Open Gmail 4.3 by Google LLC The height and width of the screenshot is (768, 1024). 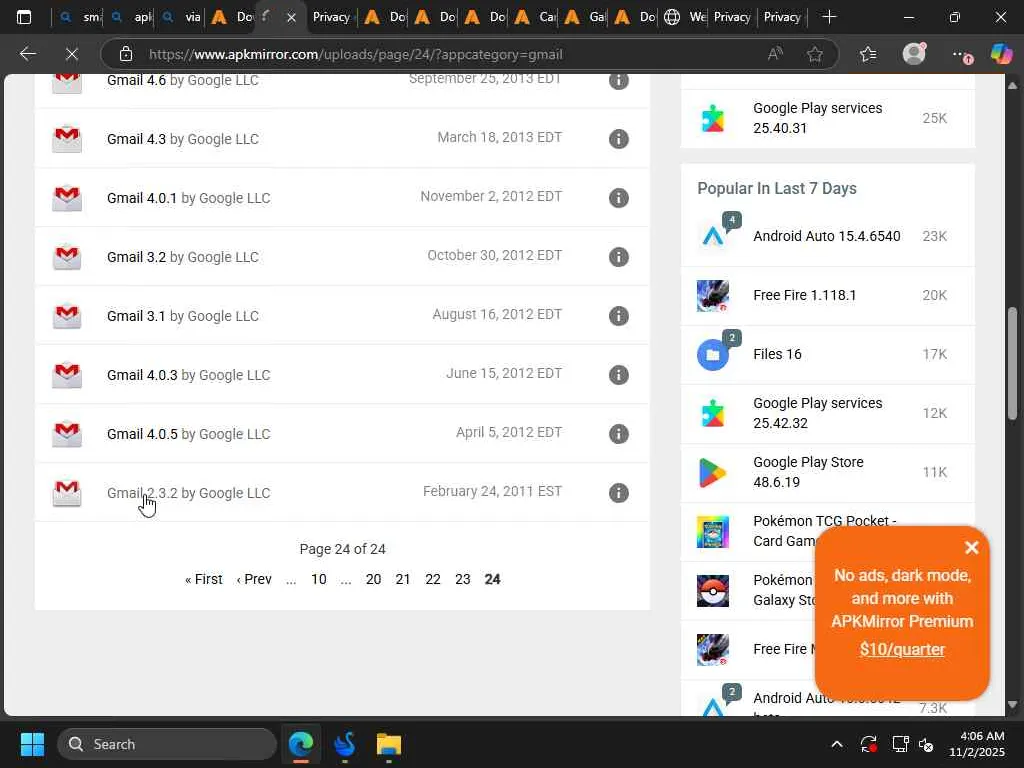183,139
